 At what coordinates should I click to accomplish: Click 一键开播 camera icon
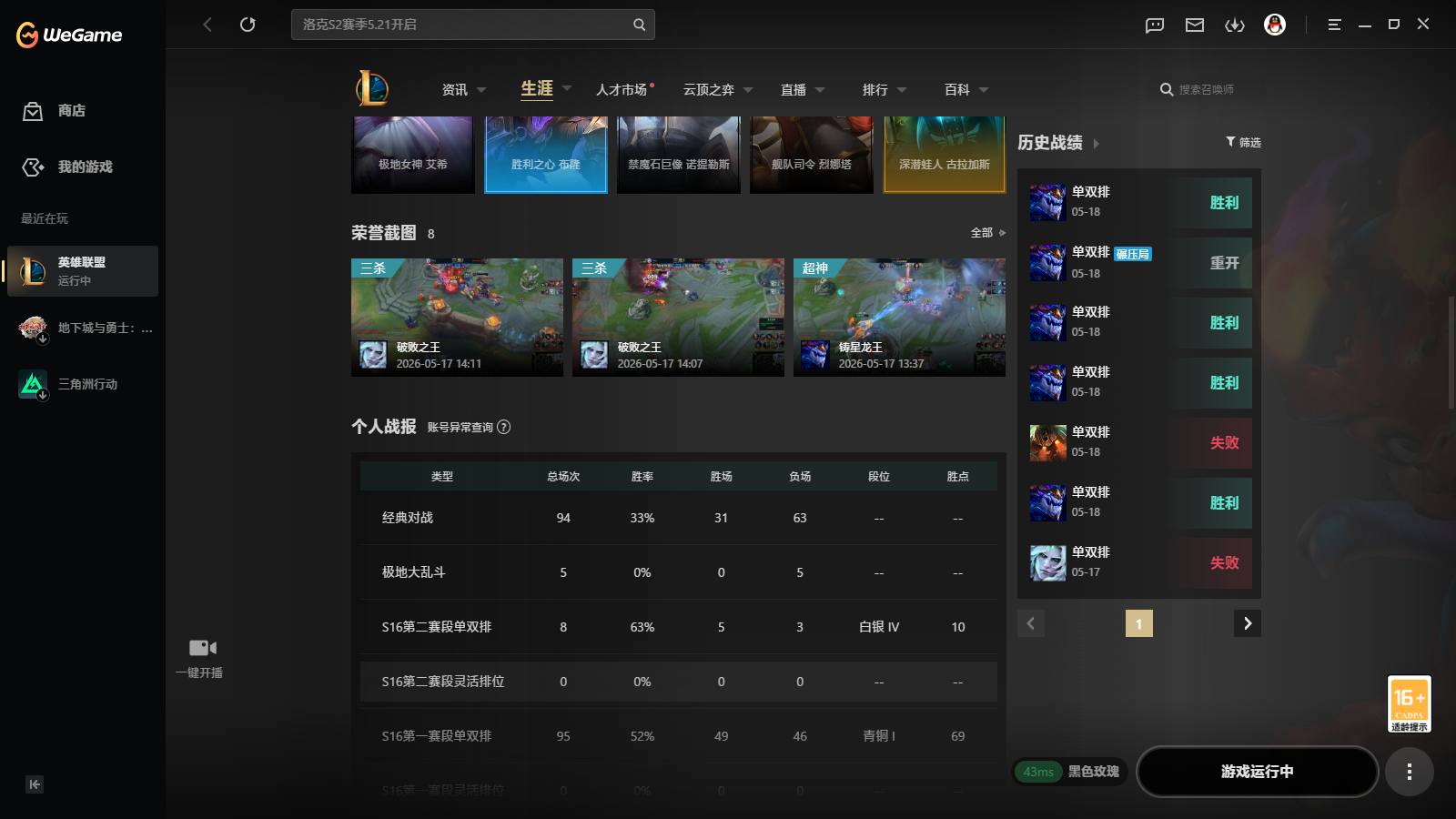point(202,648)
